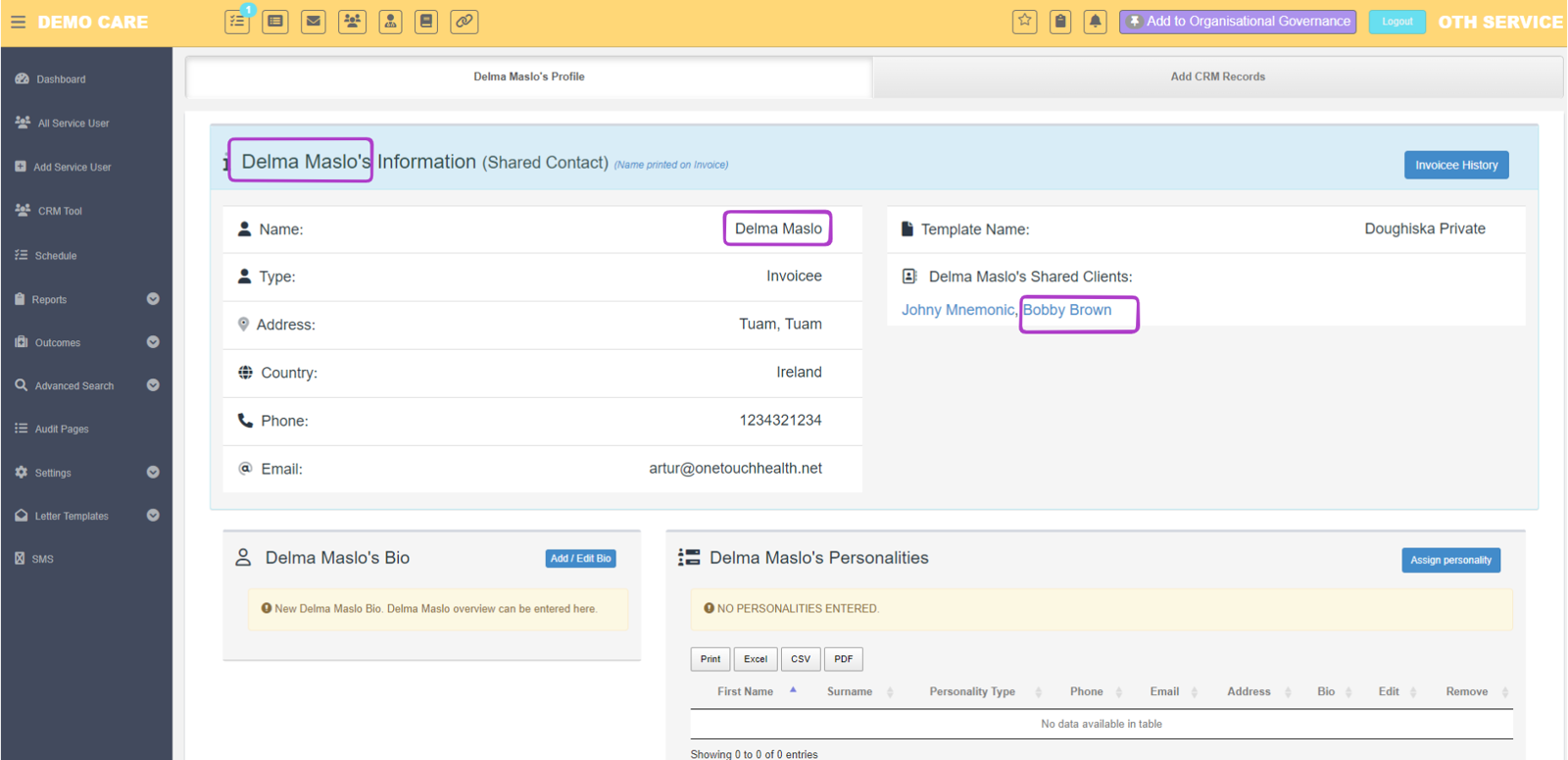Viewport: 1568px width, 760px height.
Task: Export personalities table as PDF
Action: click(844, 659)
